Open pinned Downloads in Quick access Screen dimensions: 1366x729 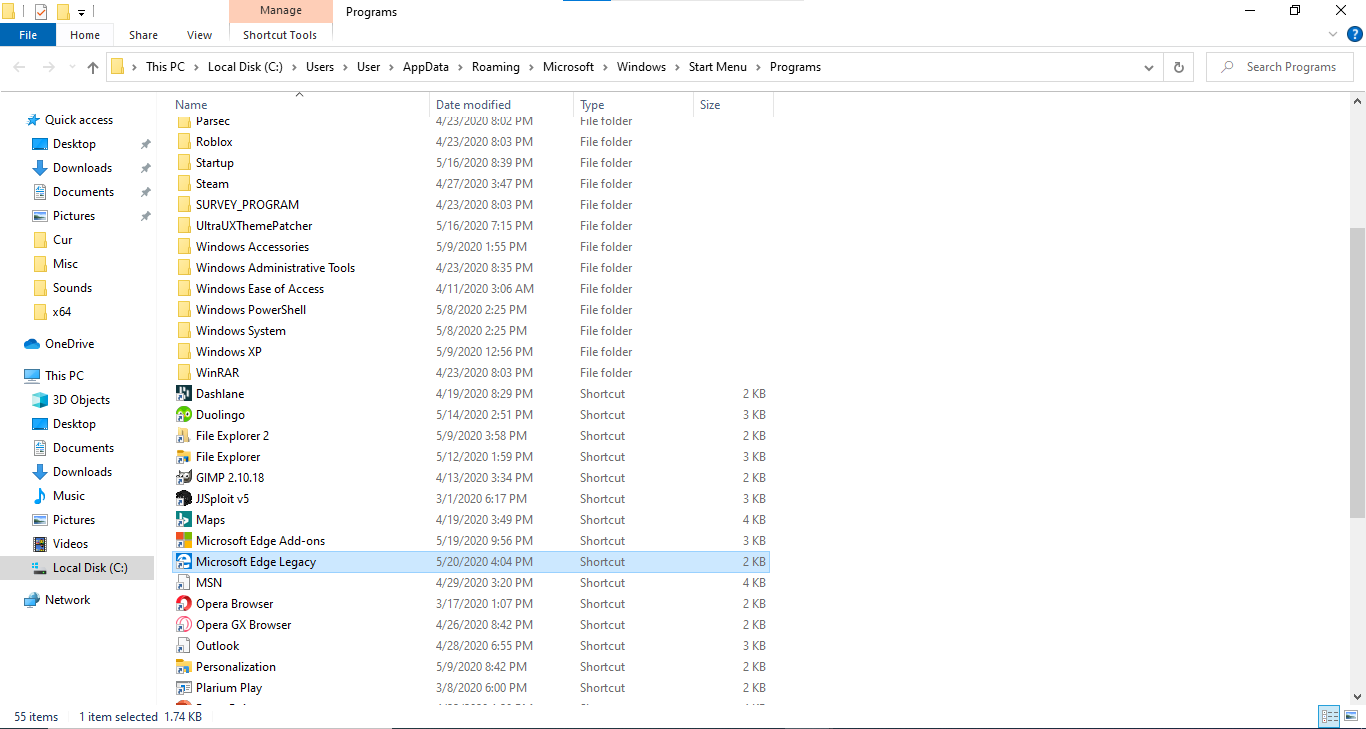tap(82, 168)
